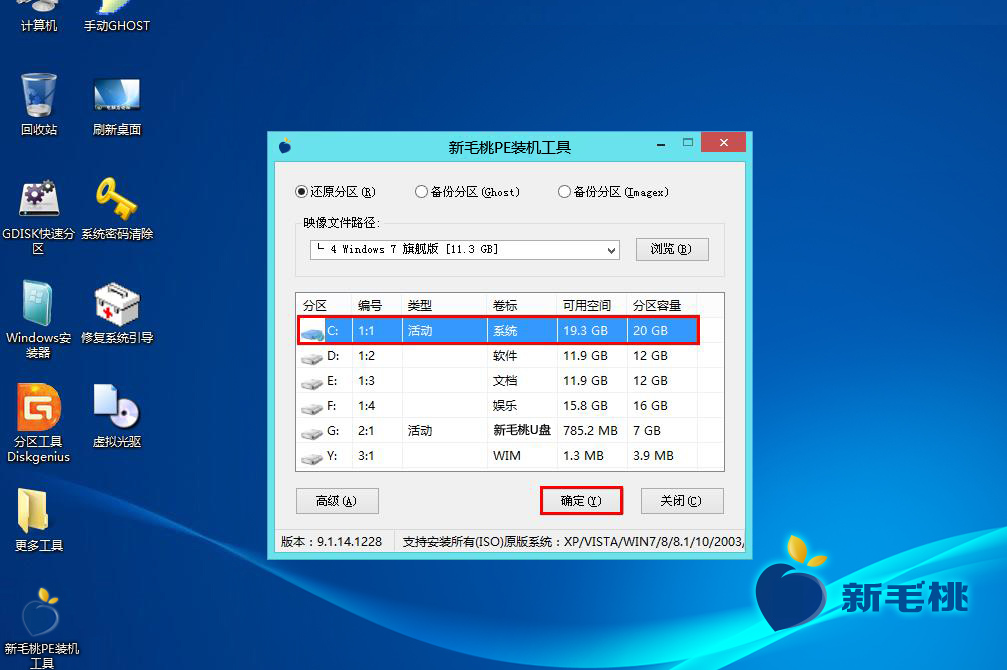Open the Windows安装器 desktop icon
The height and width of the screenshot is (670, 1007).
pyautogui.click(x=39, y=320)
